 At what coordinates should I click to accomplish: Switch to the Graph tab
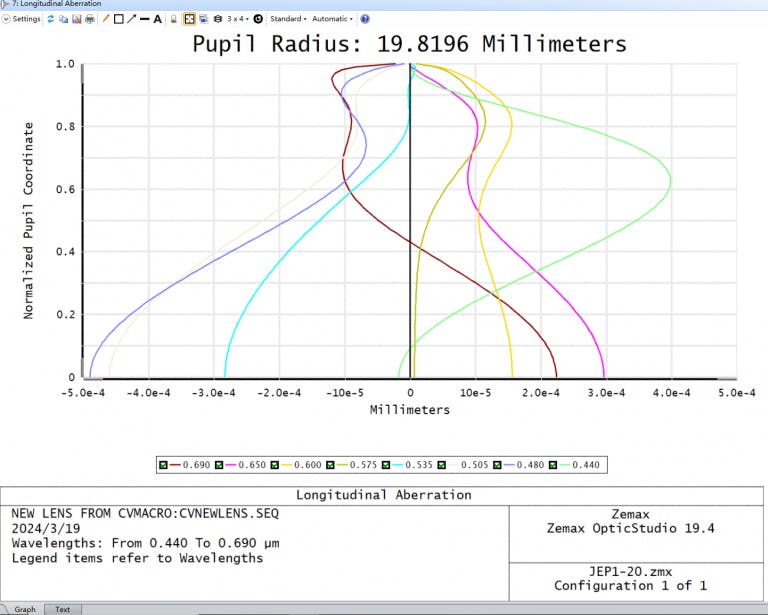coord(24,609)
